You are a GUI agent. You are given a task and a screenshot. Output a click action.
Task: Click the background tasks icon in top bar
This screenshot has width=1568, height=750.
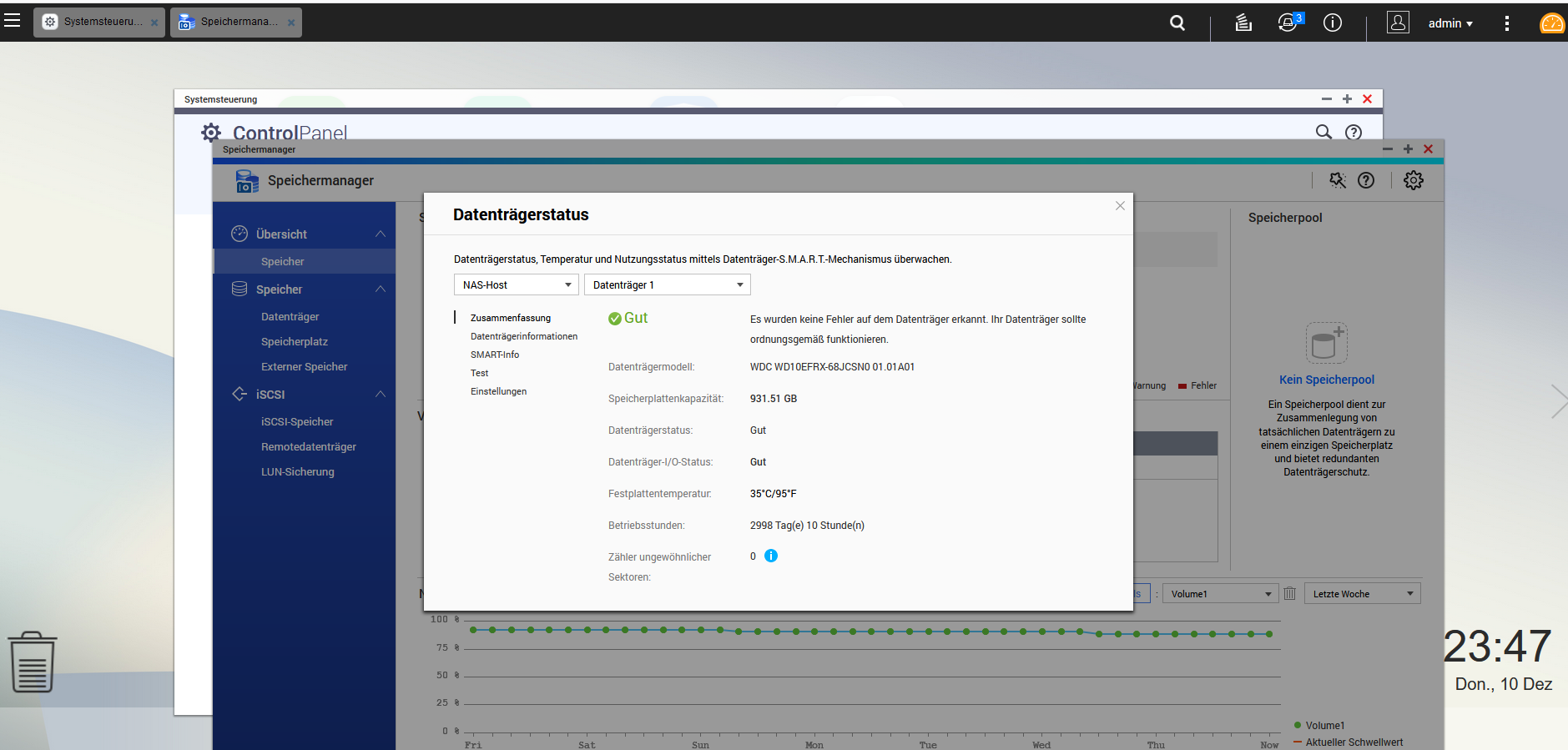pos(1243,23)
